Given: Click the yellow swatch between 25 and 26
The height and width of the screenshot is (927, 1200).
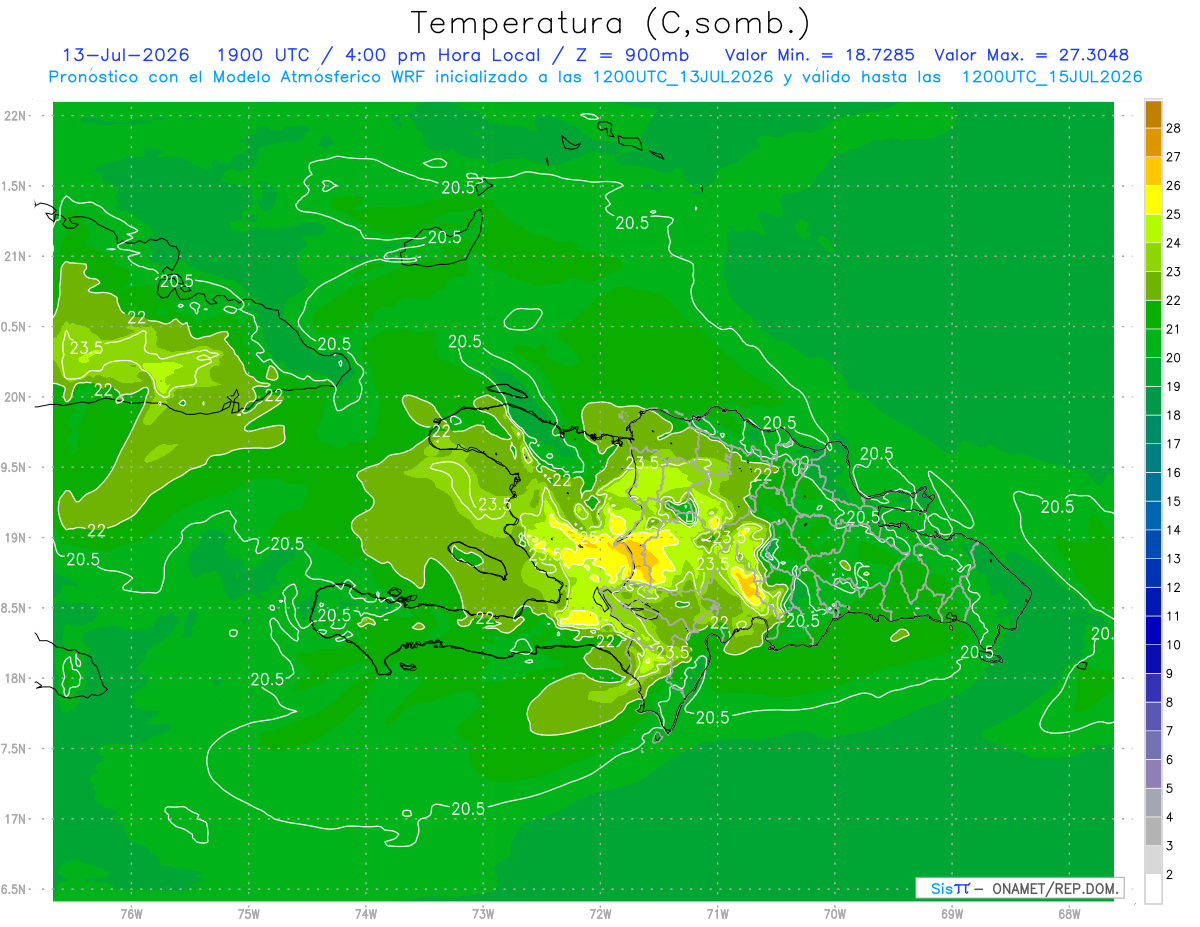Looking at the screenshot, I should pyautogui.click(x=1153, y=200).
